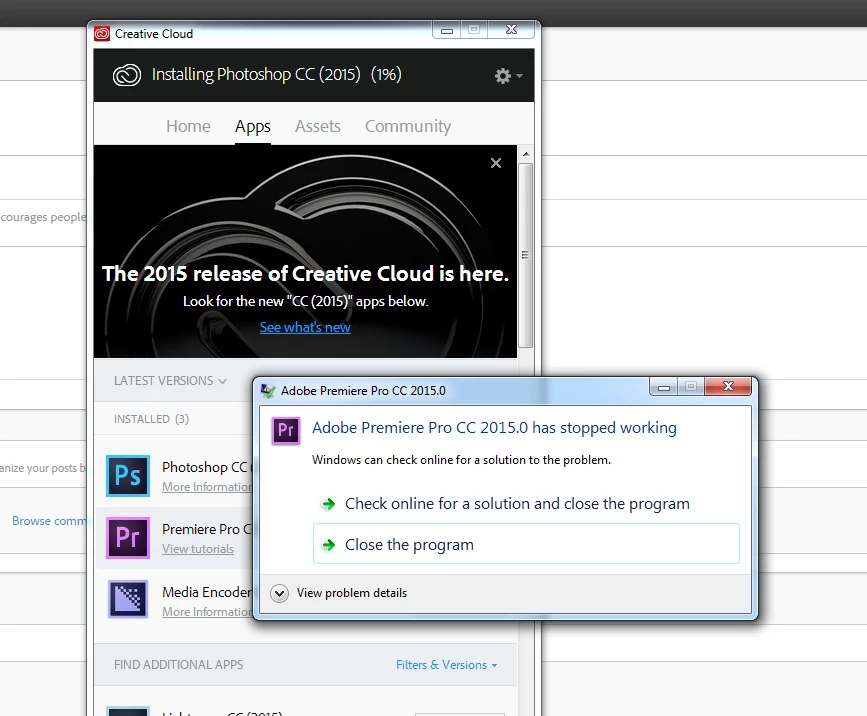Open More Information under Photoshop CC
This screenshot has height=716, width=867.
tap(207, 487)
